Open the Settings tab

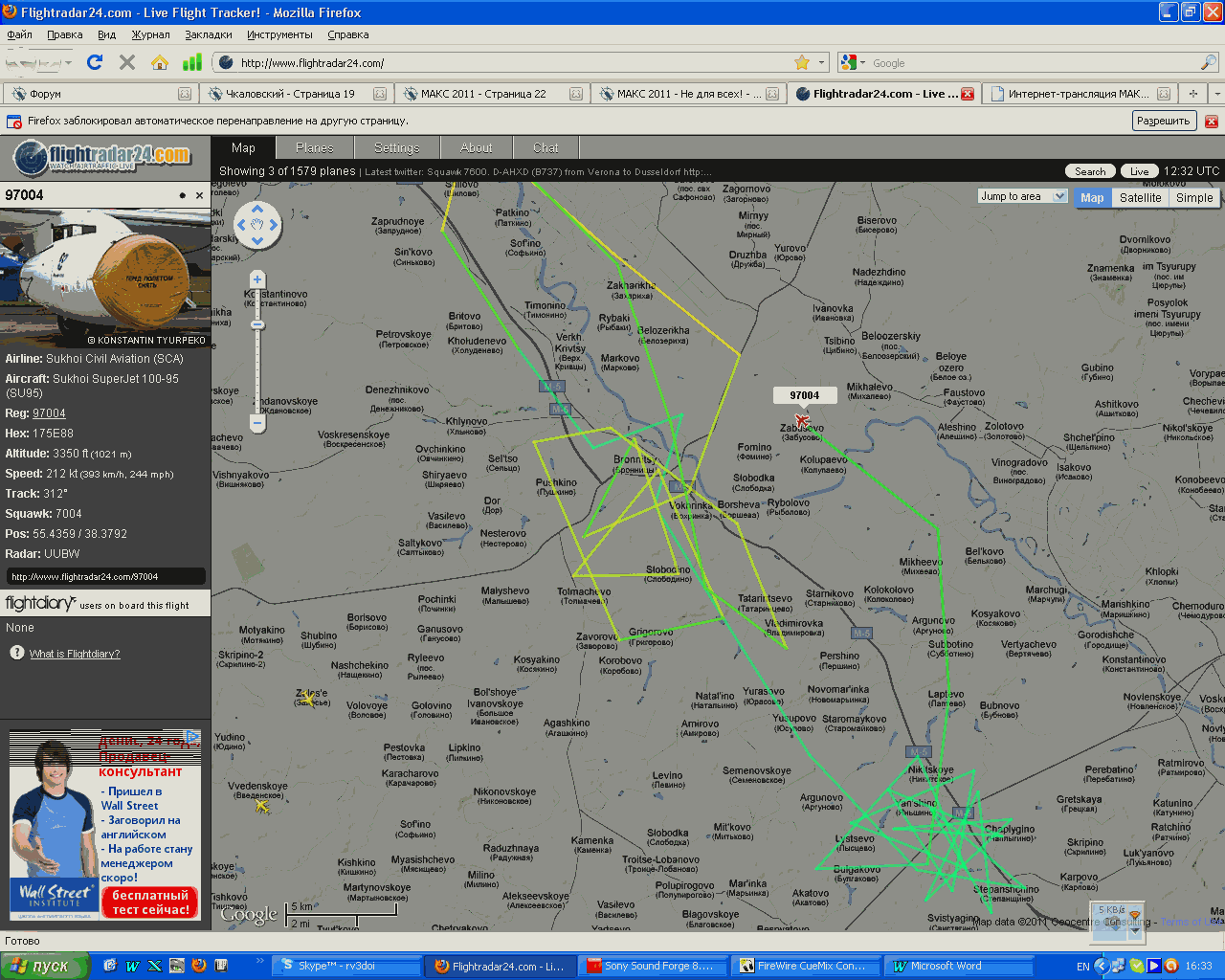pos(397,147)
